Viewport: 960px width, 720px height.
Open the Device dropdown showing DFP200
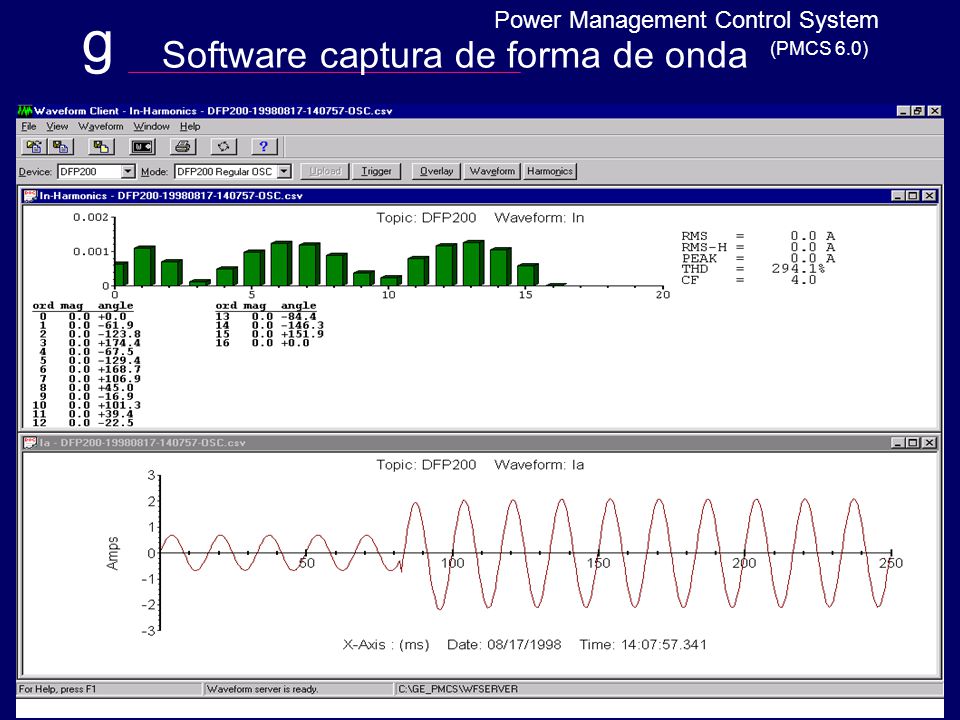tap(127, 172)
